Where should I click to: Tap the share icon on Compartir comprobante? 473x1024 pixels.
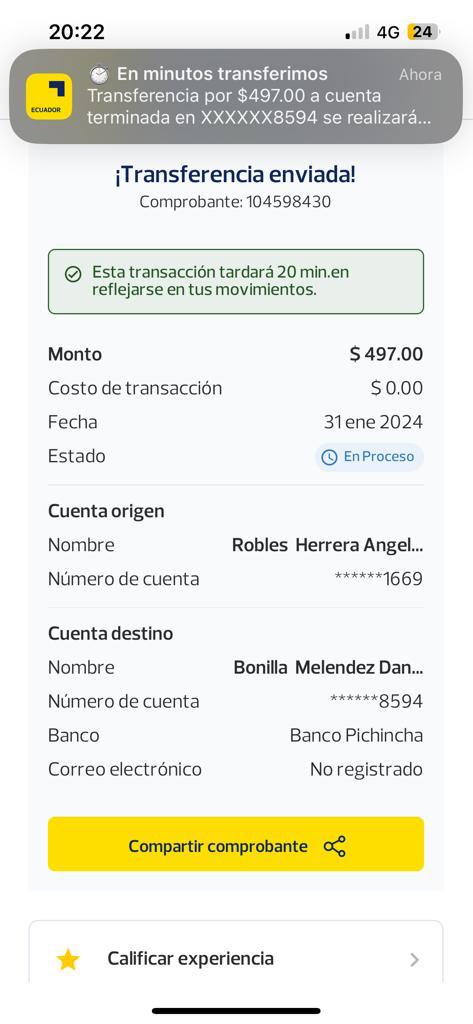point(334,846)
